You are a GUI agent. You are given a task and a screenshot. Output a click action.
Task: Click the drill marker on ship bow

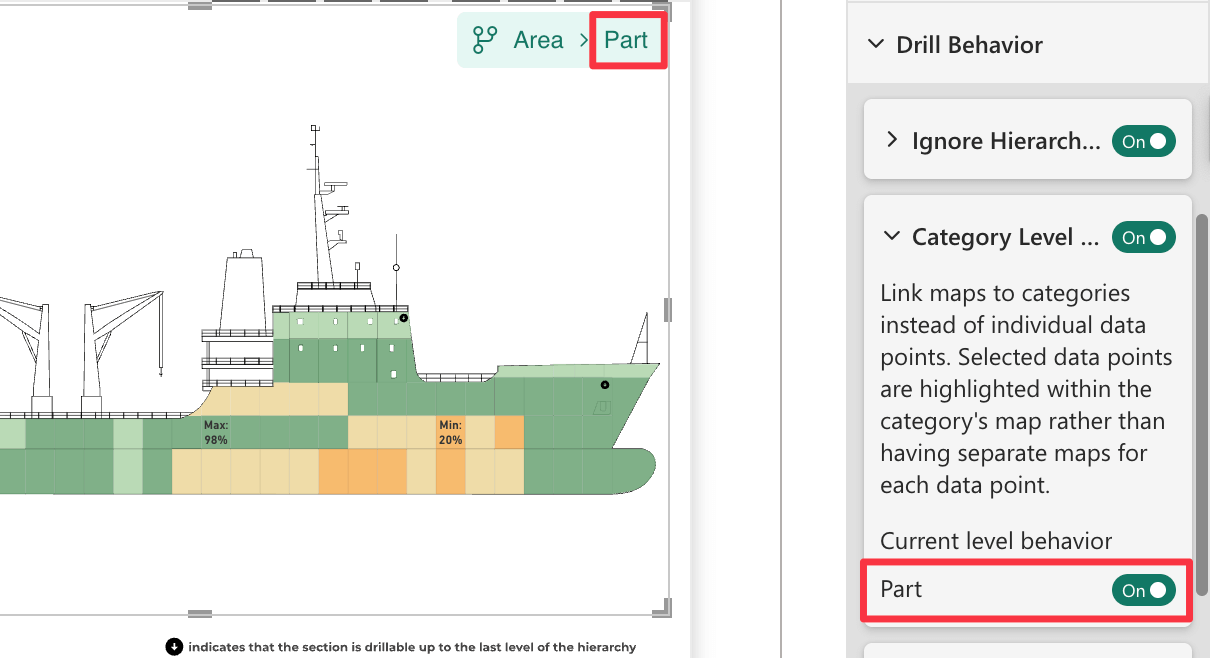[x=604, y=385]
